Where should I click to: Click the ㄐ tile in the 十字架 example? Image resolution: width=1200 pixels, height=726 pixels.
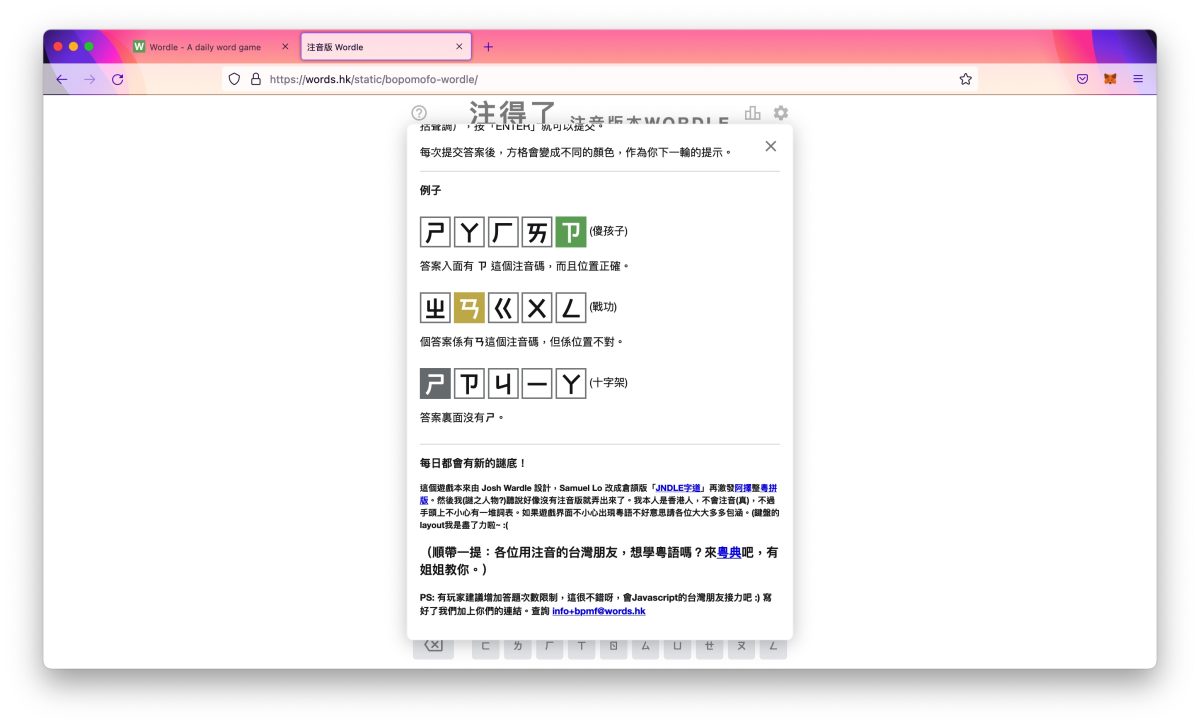coord(503,384)
